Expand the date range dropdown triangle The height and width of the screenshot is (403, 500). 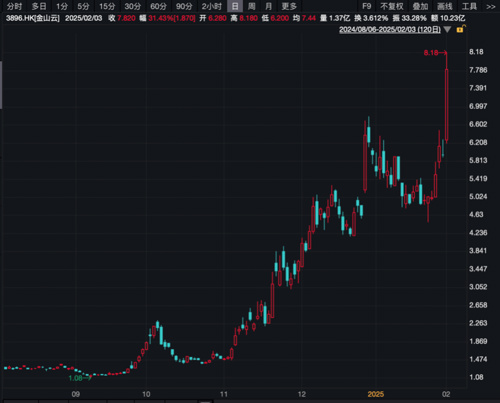click(x=447, y=30)
